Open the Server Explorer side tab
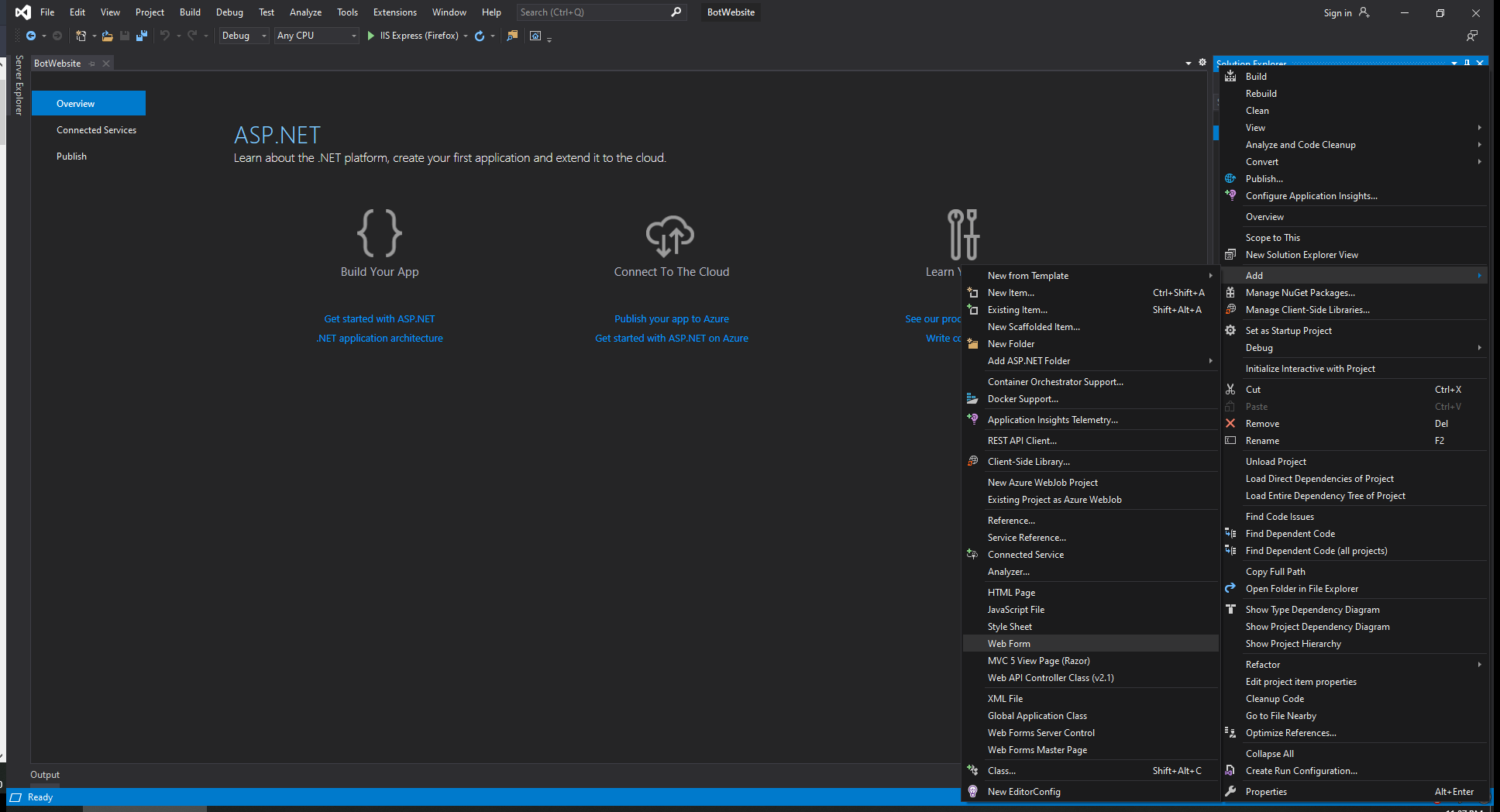This screenshot has height=812, width=1500. point(19,85)
